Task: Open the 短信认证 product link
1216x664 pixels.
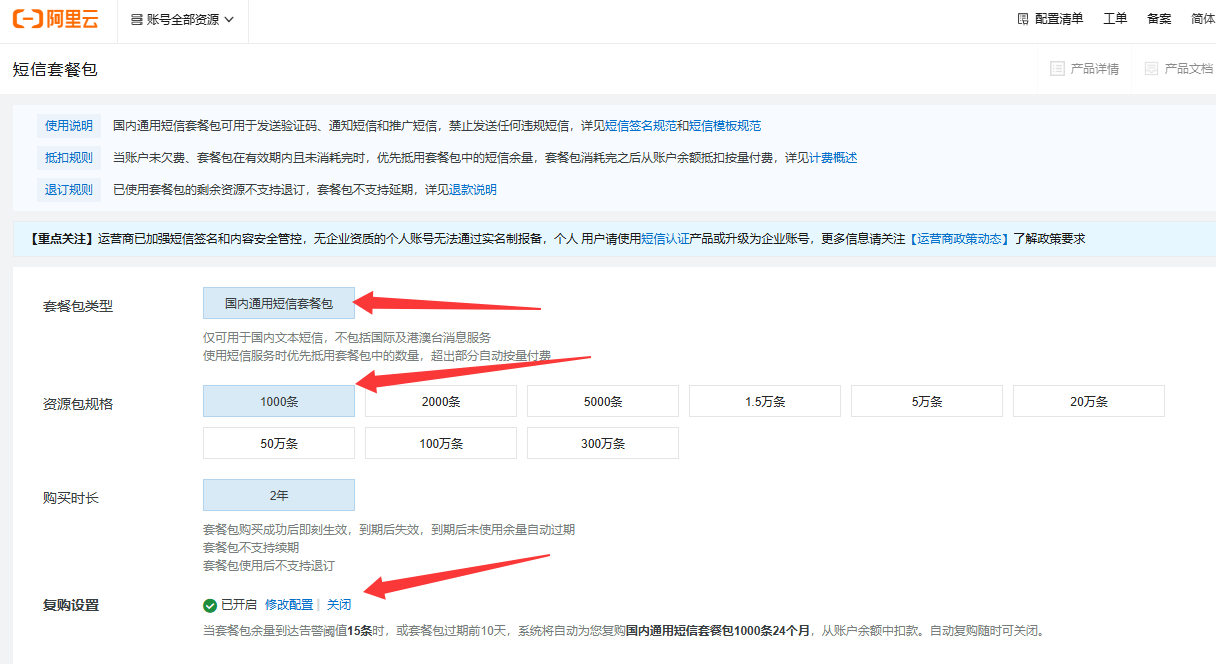Action: pos(665,239)
